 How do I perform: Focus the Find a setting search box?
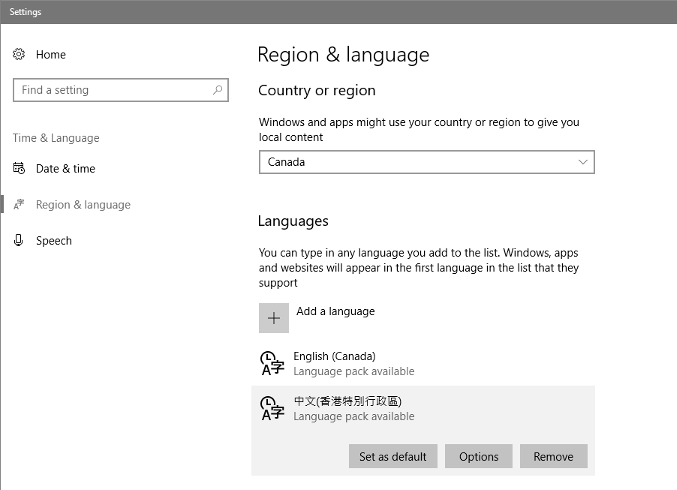click(110, 90)
